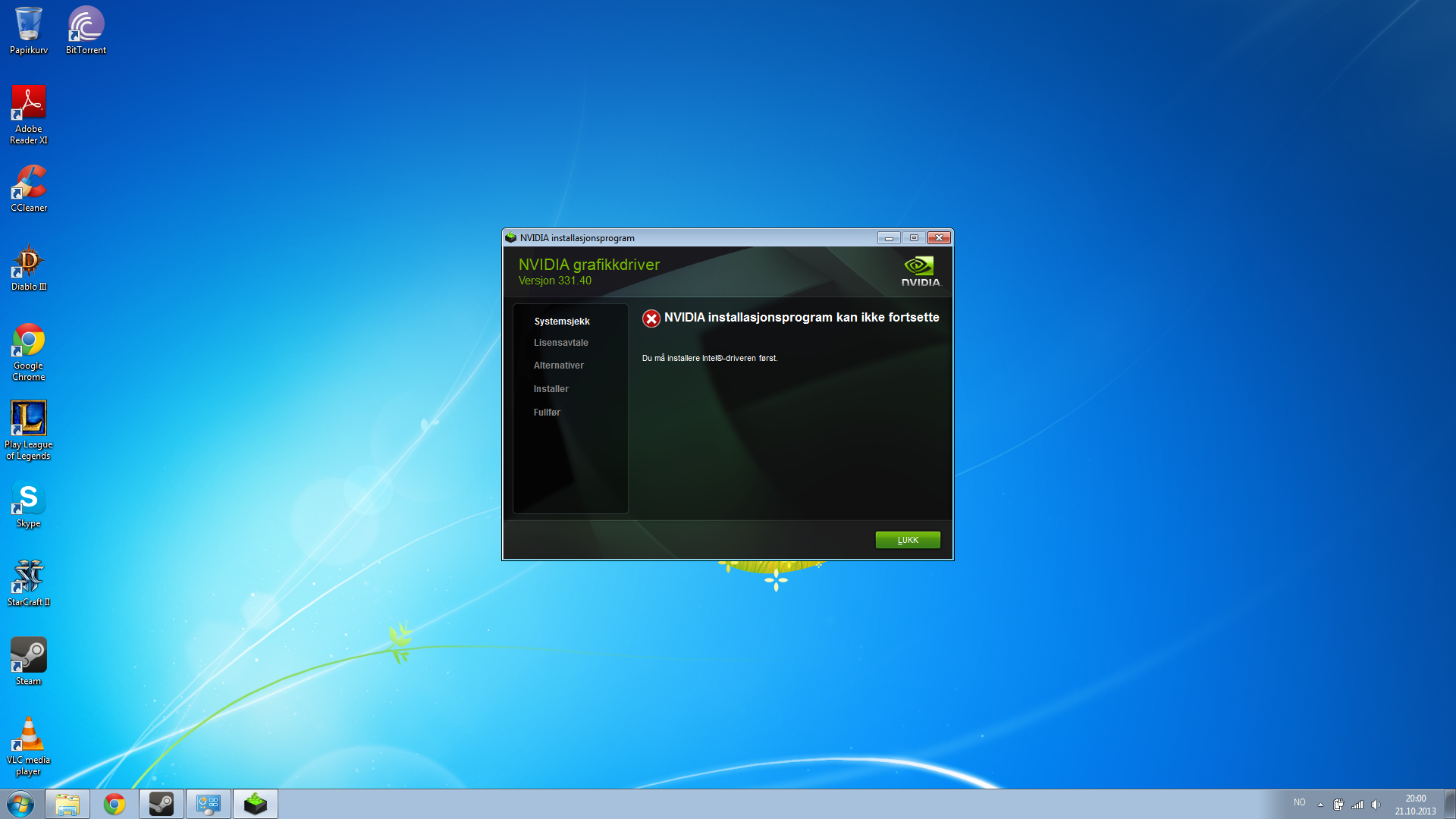1456x819 pixels.
Task: Click the NVIDIA logo in the installer header
Action: coord(920,271)
